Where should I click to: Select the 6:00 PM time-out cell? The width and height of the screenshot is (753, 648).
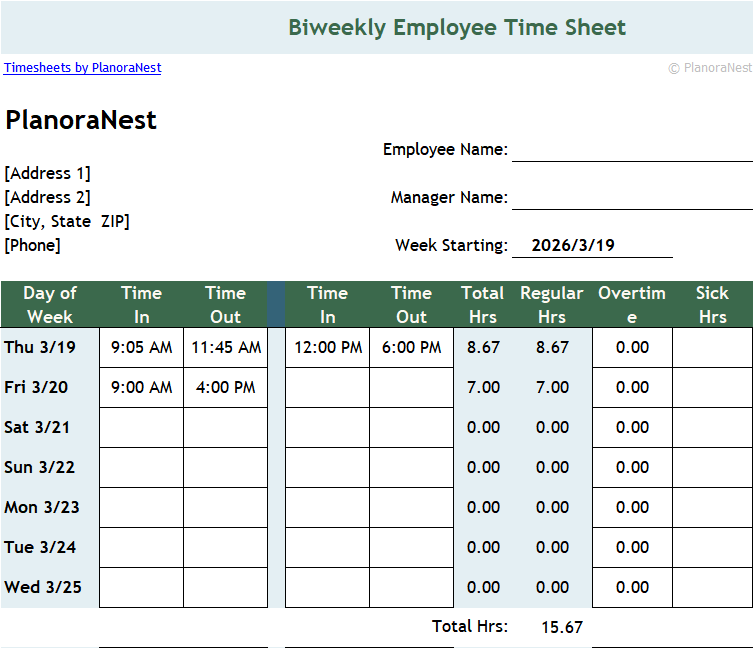tap(412, 347)
